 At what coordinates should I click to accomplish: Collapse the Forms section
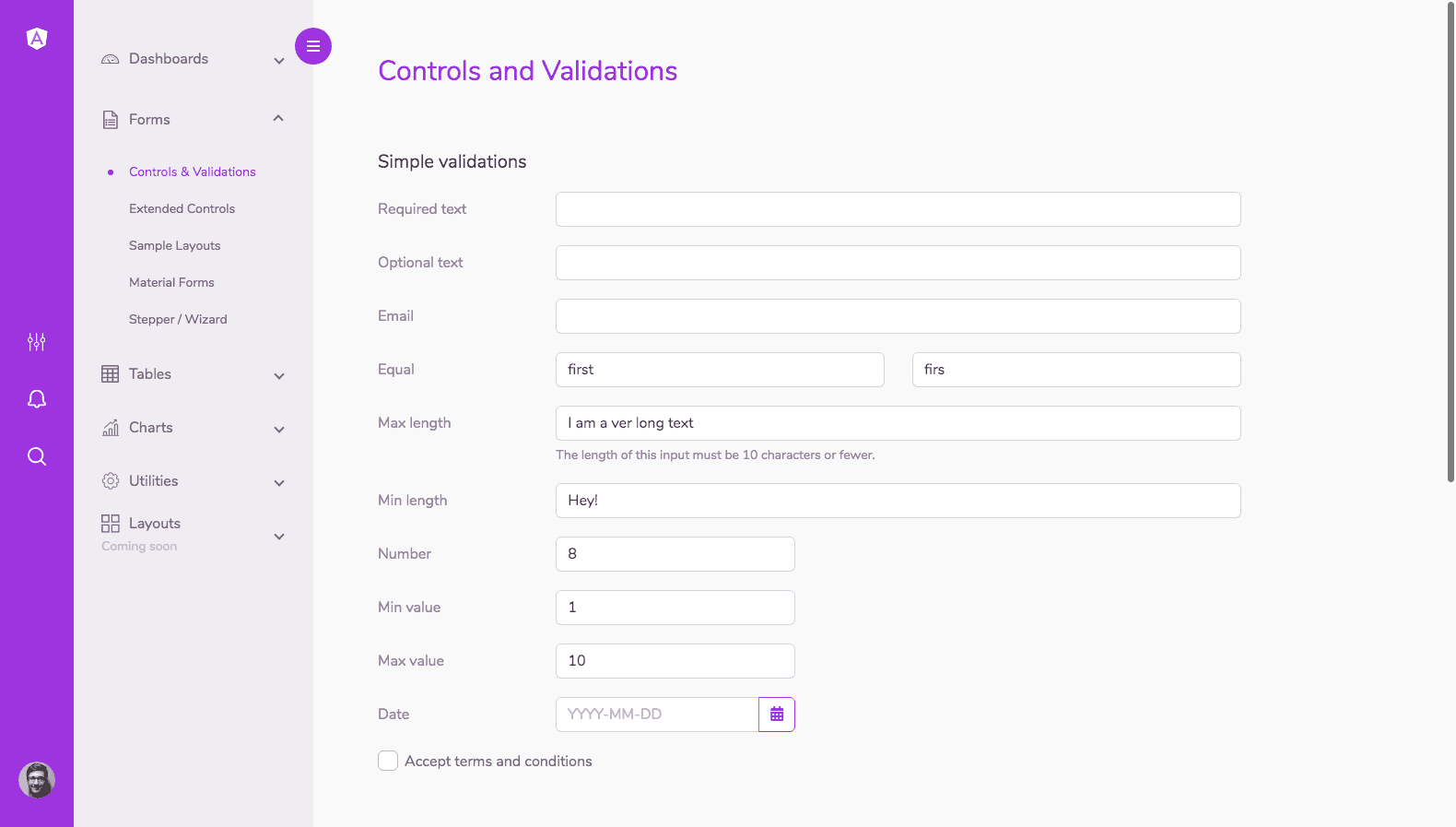(278, 118)
